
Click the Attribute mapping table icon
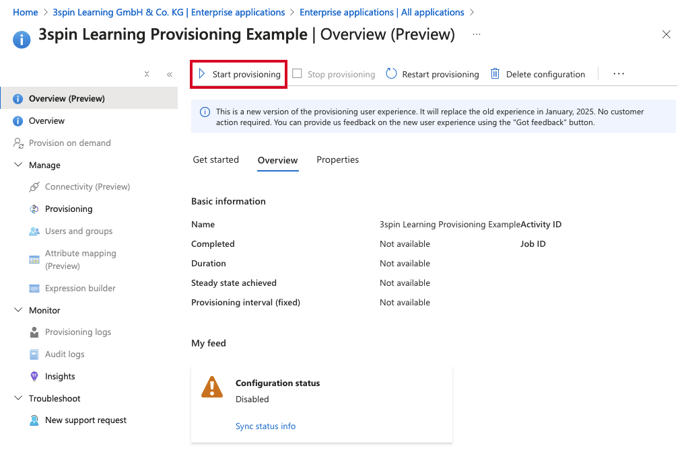[x=34, y=260]
